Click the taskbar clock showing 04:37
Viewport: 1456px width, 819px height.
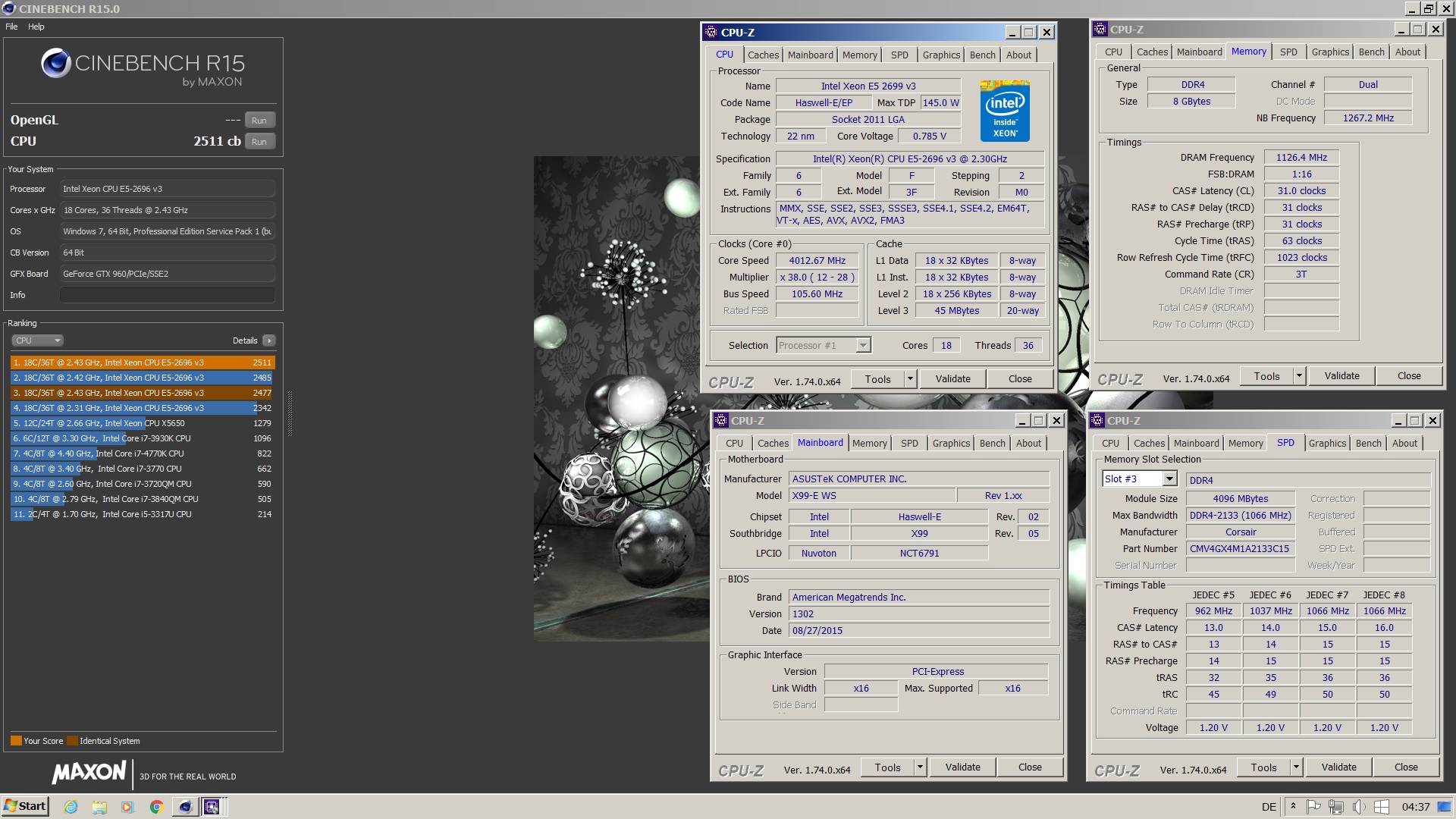(1416, 807)
